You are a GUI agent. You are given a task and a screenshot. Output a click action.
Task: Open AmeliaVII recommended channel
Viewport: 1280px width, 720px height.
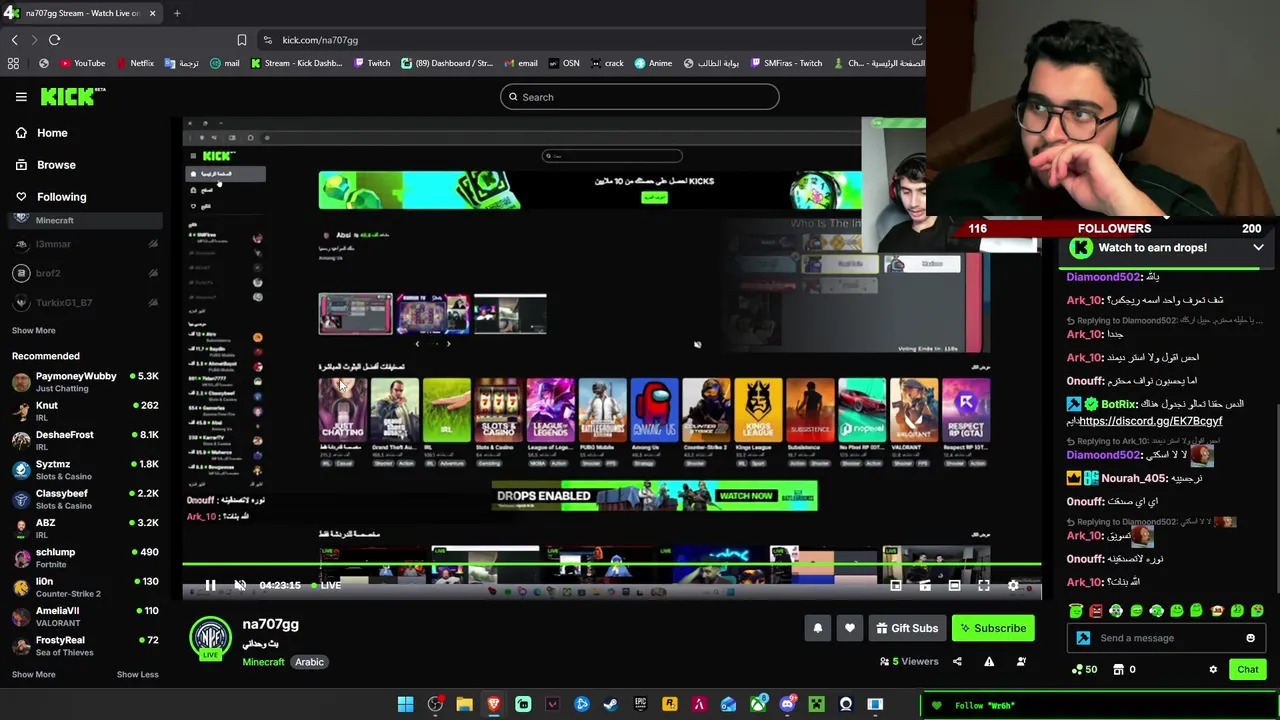pyautogui.click(x=85, y=616)
